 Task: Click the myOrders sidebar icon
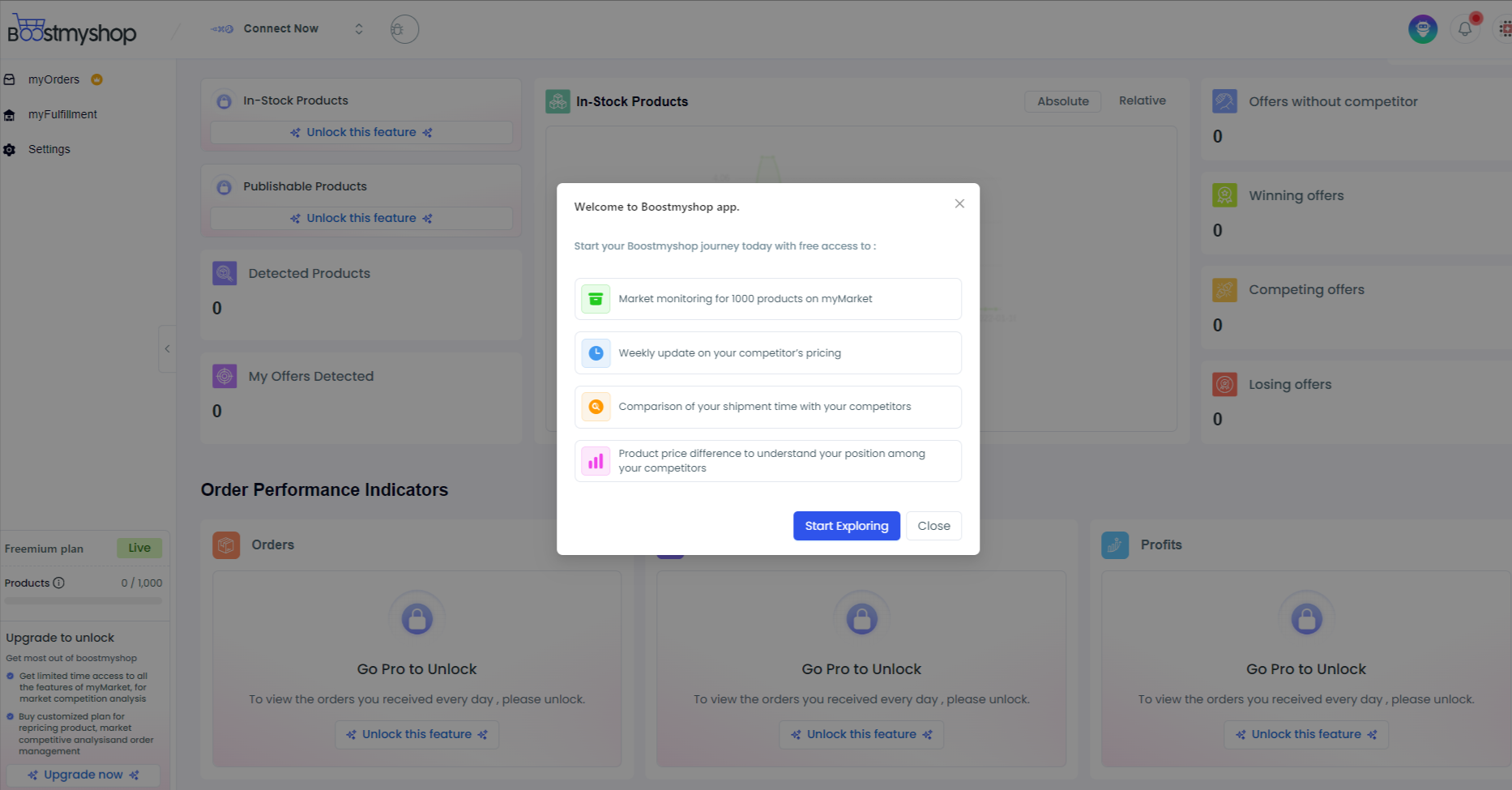point(10,79)
